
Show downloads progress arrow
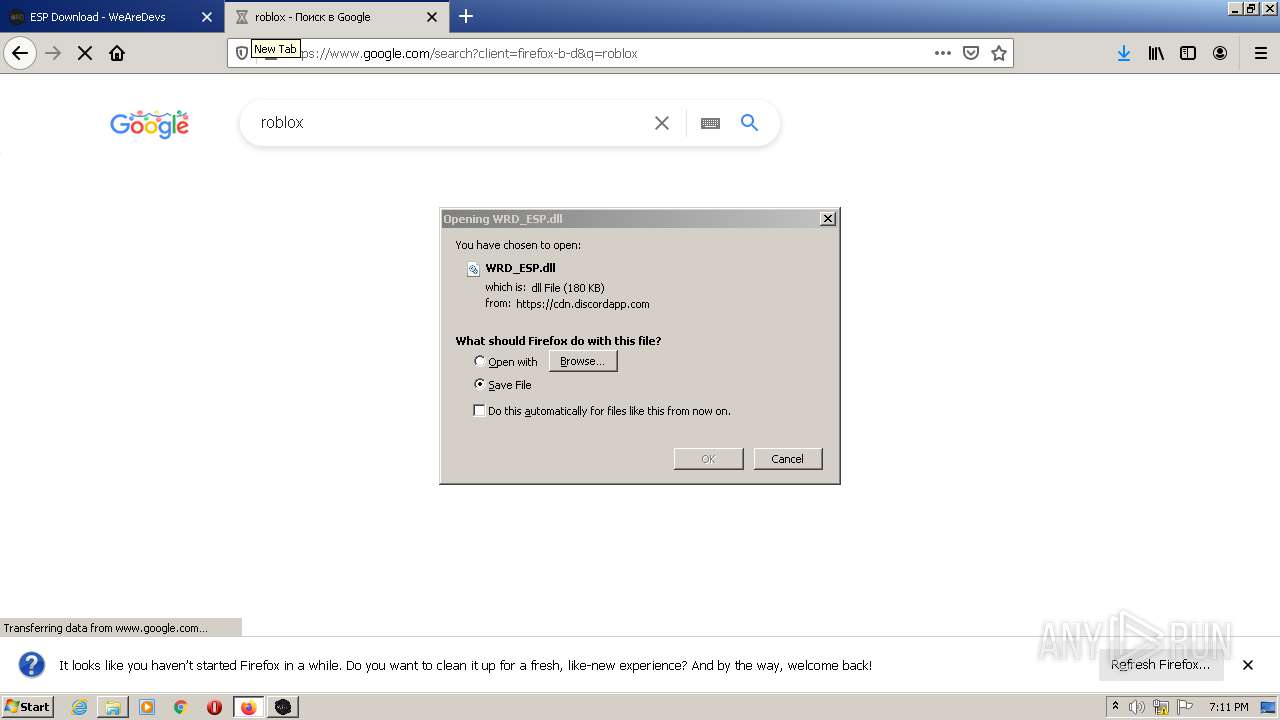1124,53
